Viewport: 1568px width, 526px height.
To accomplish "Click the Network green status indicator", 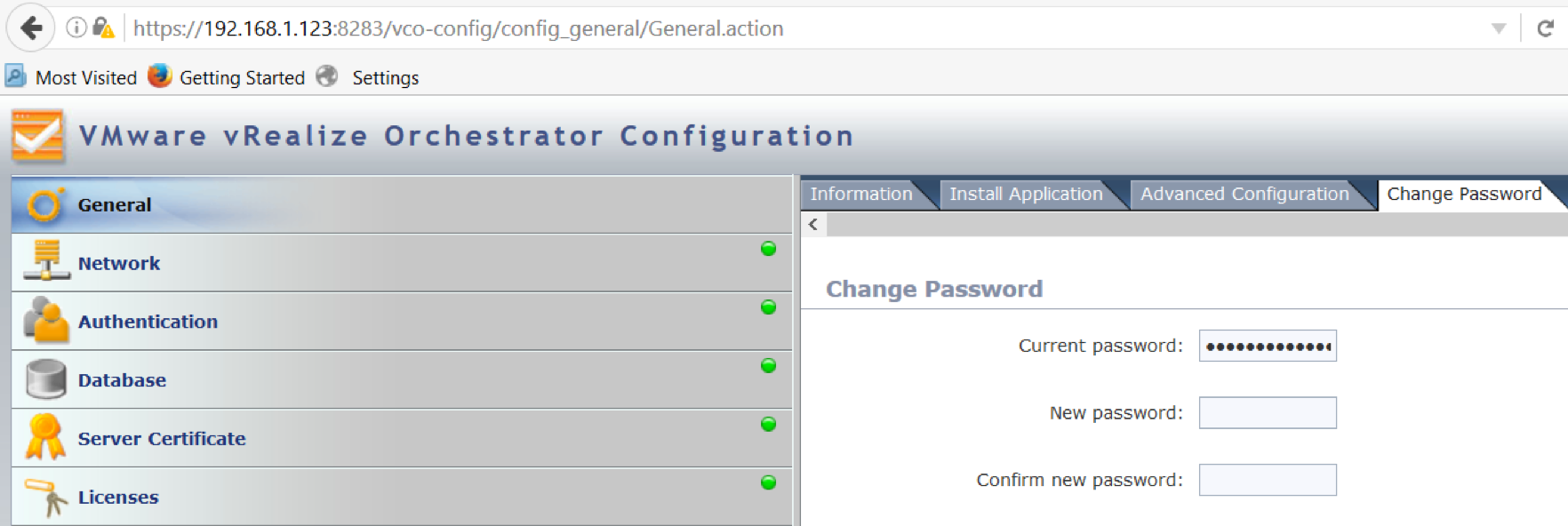I will 769,249.
